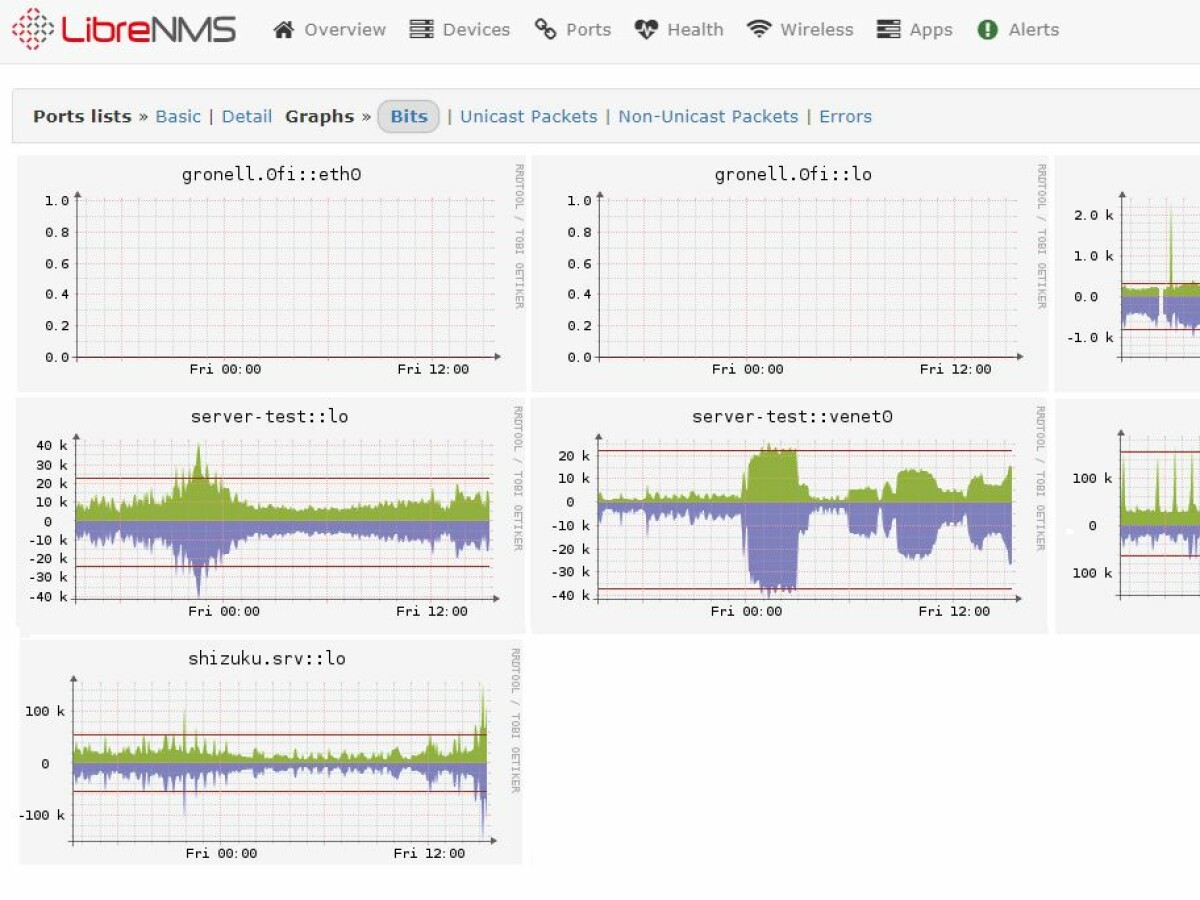The image size is (1200, 900).
Task: Open the Overview menu
Action: pyautogui.click(x=345, y=30)
